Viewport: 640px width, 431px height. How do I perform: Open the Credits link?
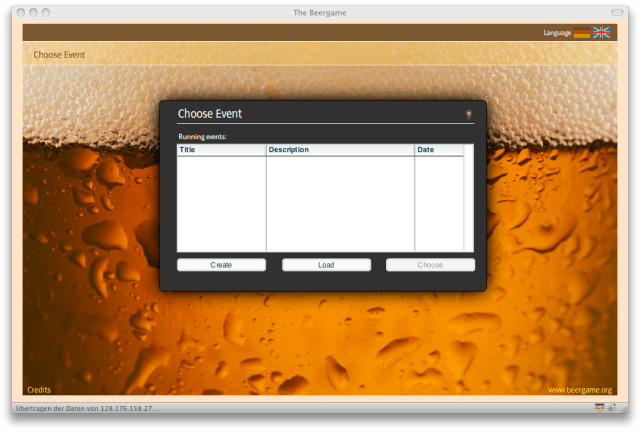click(39, 390)
